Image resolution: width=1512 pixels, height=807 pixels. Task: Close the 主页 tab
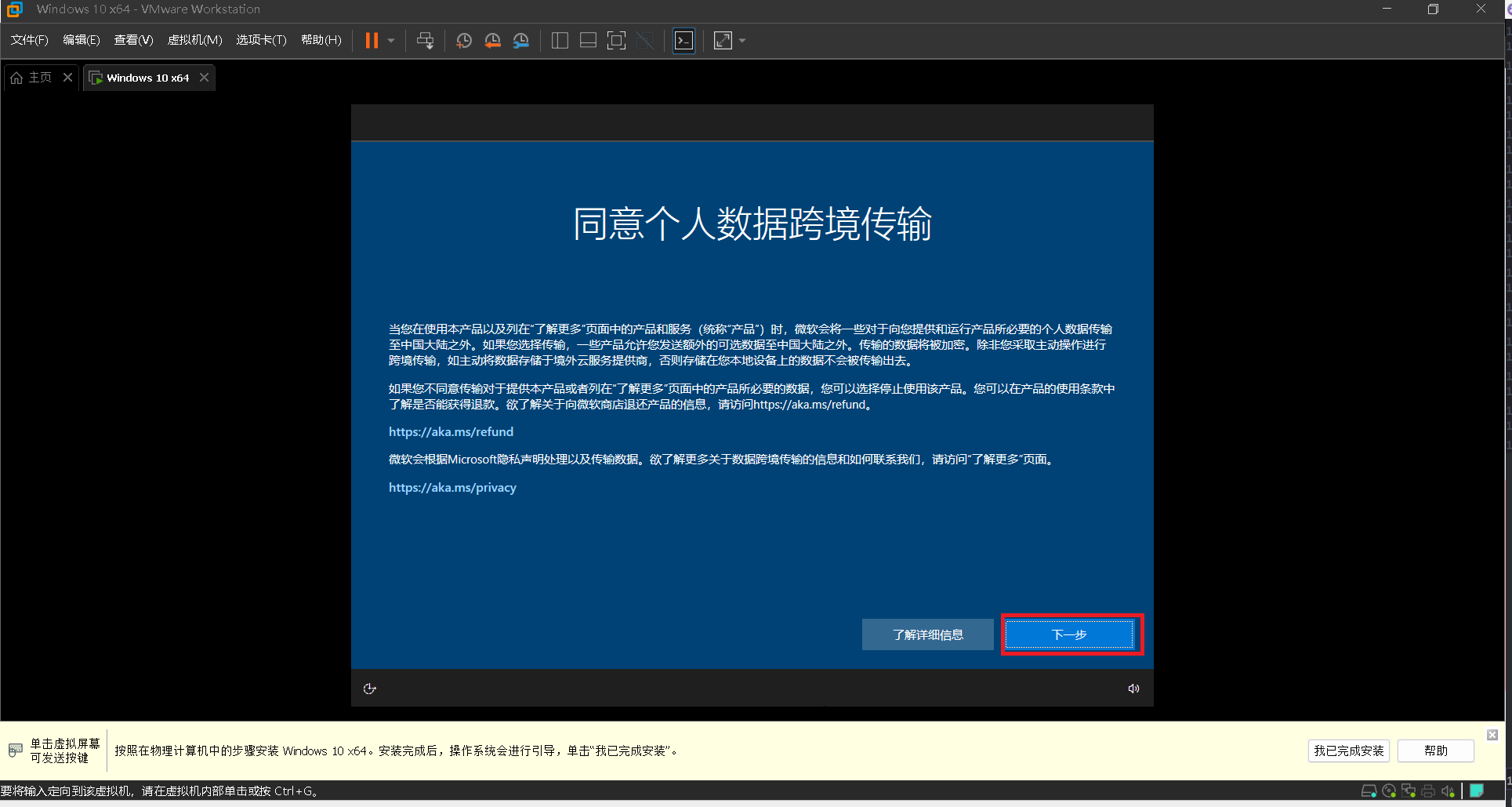67,77
